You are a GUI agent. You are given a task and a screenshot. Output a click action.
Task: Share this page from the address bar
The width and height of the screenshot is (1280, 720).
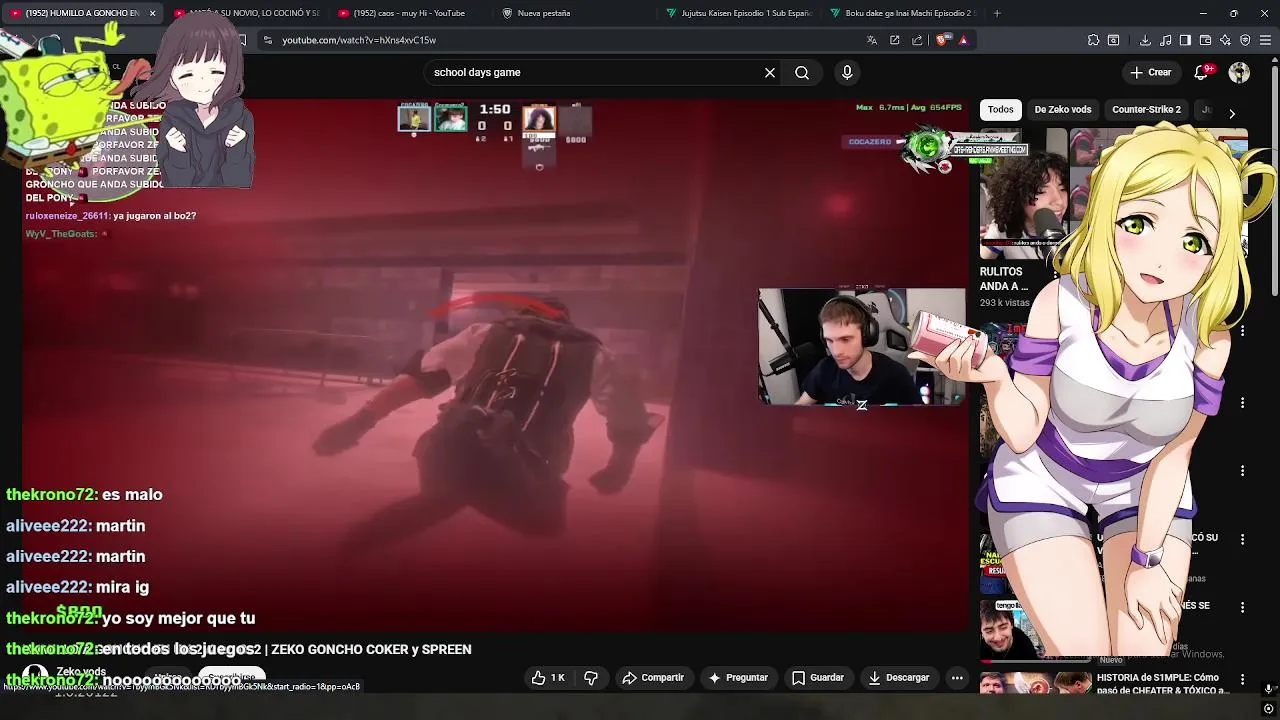pyautogui.click(x=917, y=40)
